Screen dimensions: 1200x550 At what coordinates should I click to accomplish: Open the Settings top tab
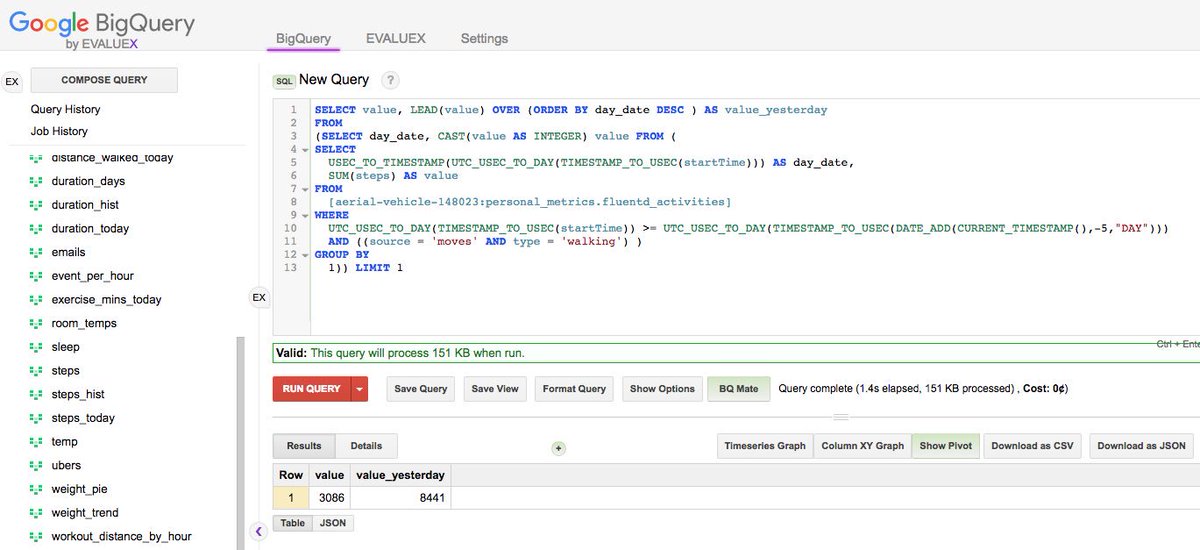(x=484, y=38)
